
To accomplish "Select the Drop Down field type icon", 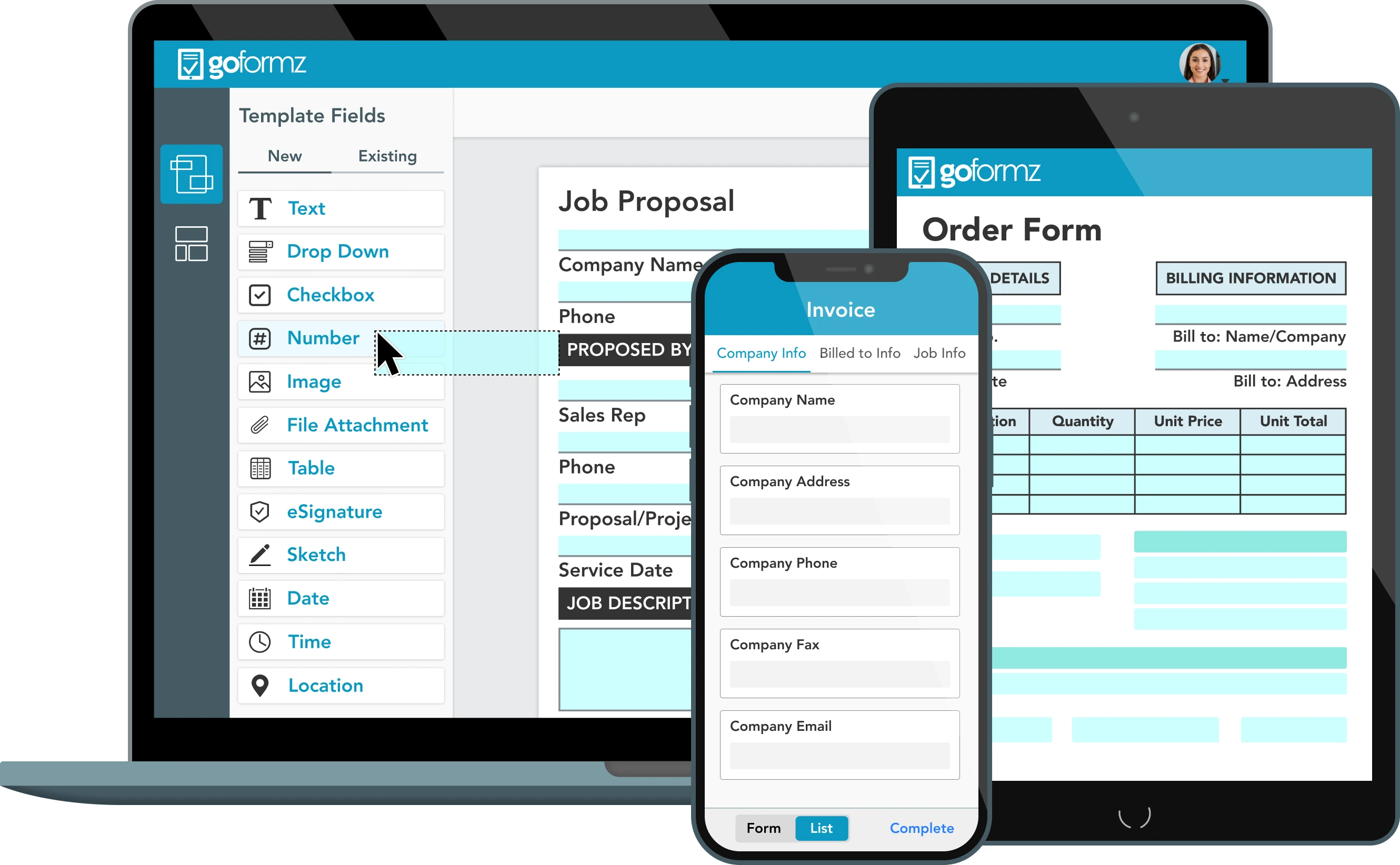I will 257,251.
